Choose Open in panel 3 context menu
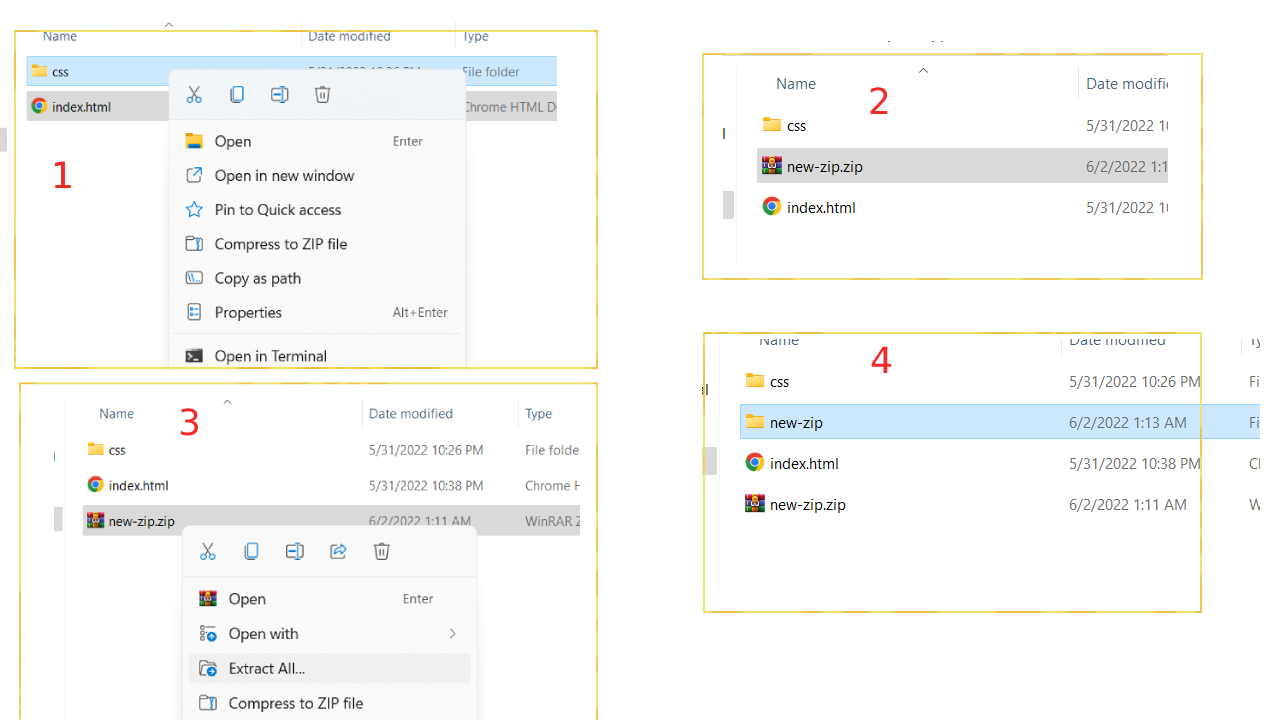The height and width of the screenshot is (720, 1280). [329, 599]
